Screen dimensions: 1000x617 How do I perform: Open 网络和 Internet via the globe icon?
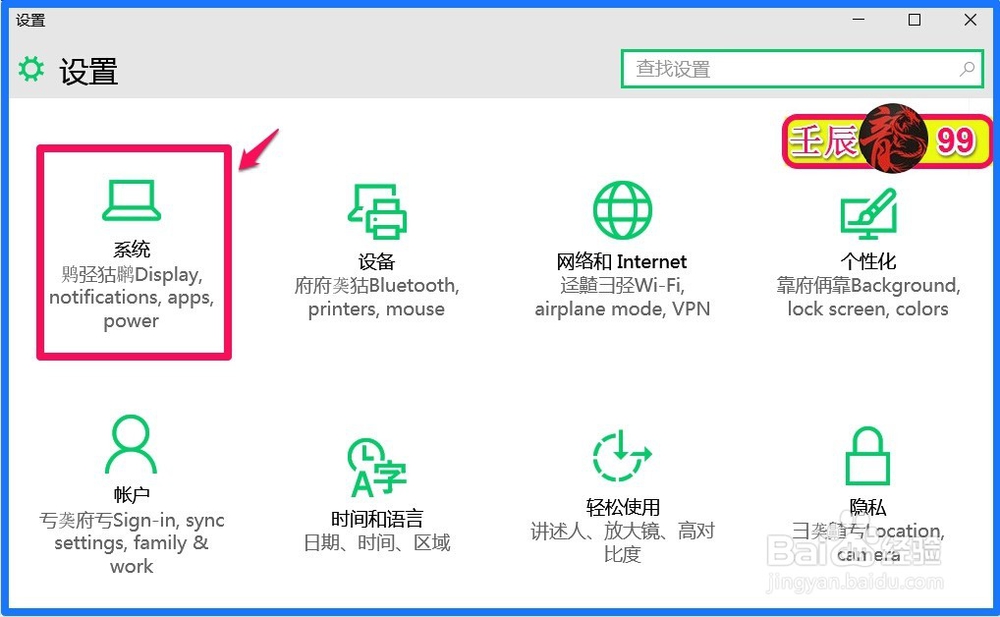pos(622,210)
